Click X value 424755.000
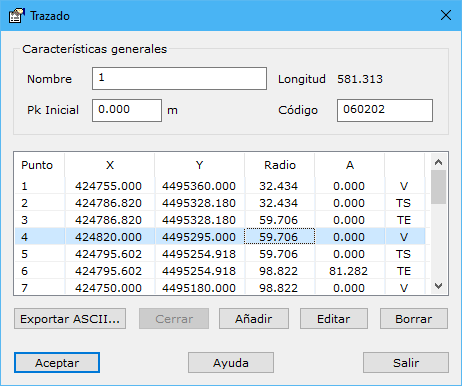This screenshot has height=386, width=462. [x=108, y=186]
